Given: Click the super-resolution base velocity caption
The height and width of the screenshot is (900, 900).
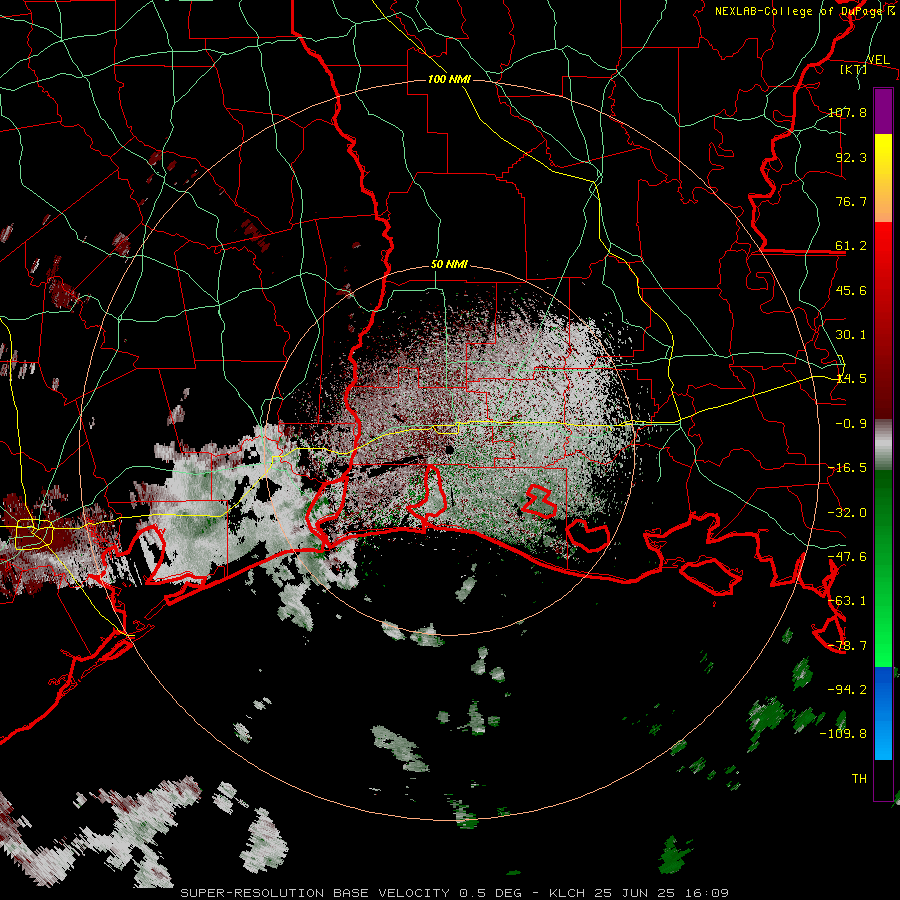Looking at the screenshot, I should [x=454, y=893].
